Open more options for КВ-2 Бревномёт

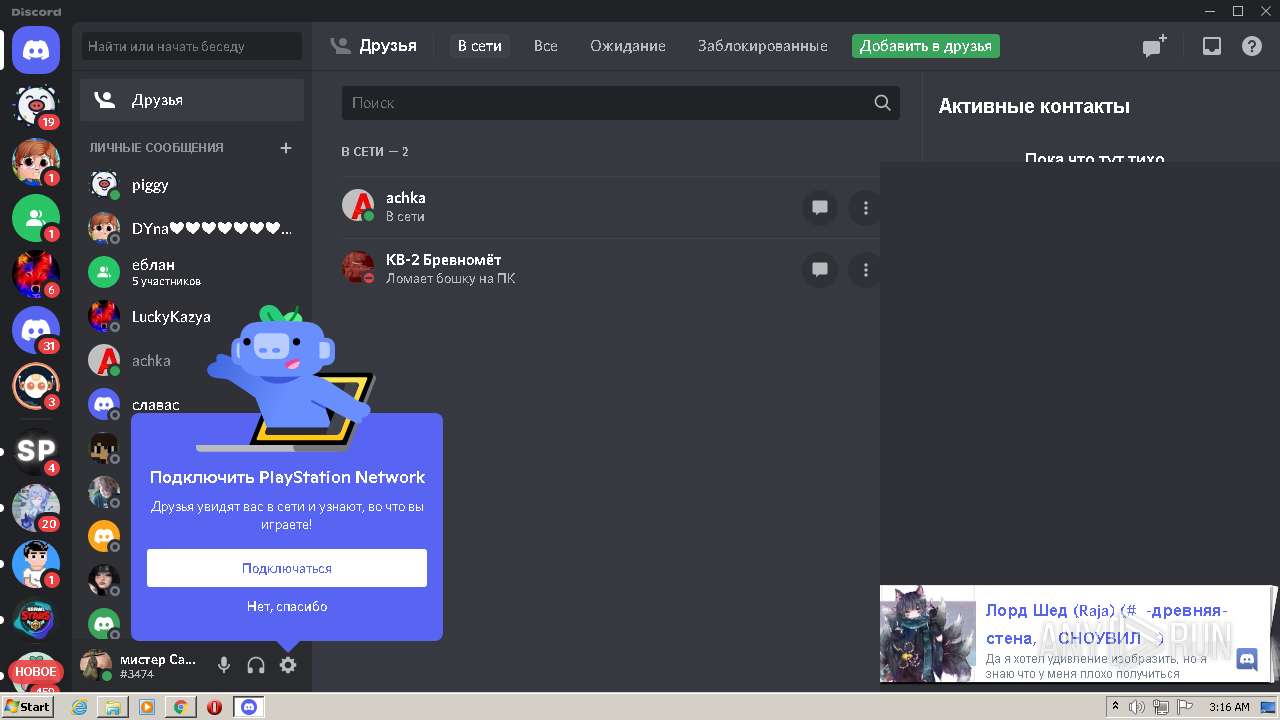(x=866, y=269)
